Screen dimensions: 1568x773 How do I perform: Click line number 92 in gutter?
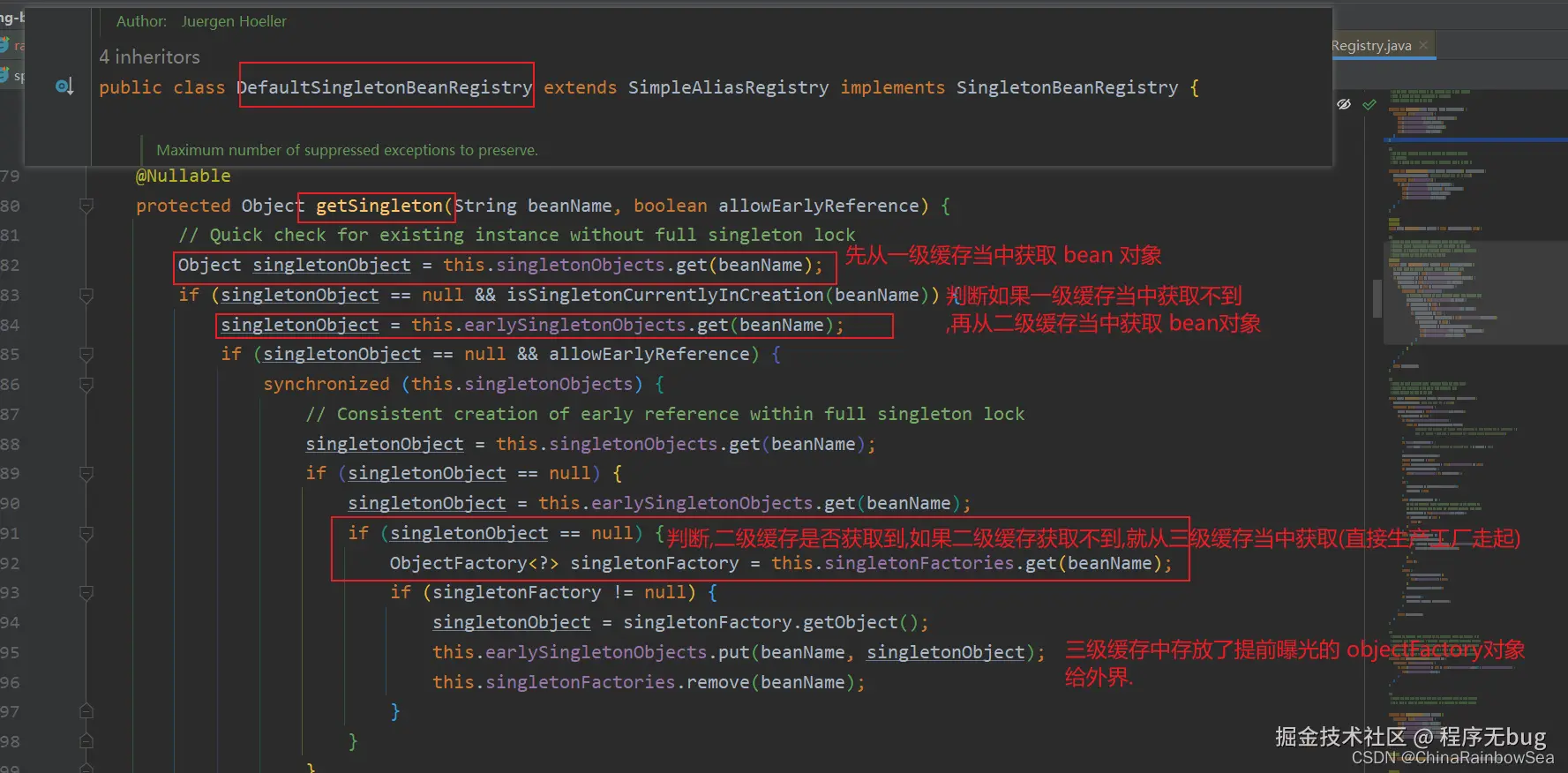pos(10,563)
